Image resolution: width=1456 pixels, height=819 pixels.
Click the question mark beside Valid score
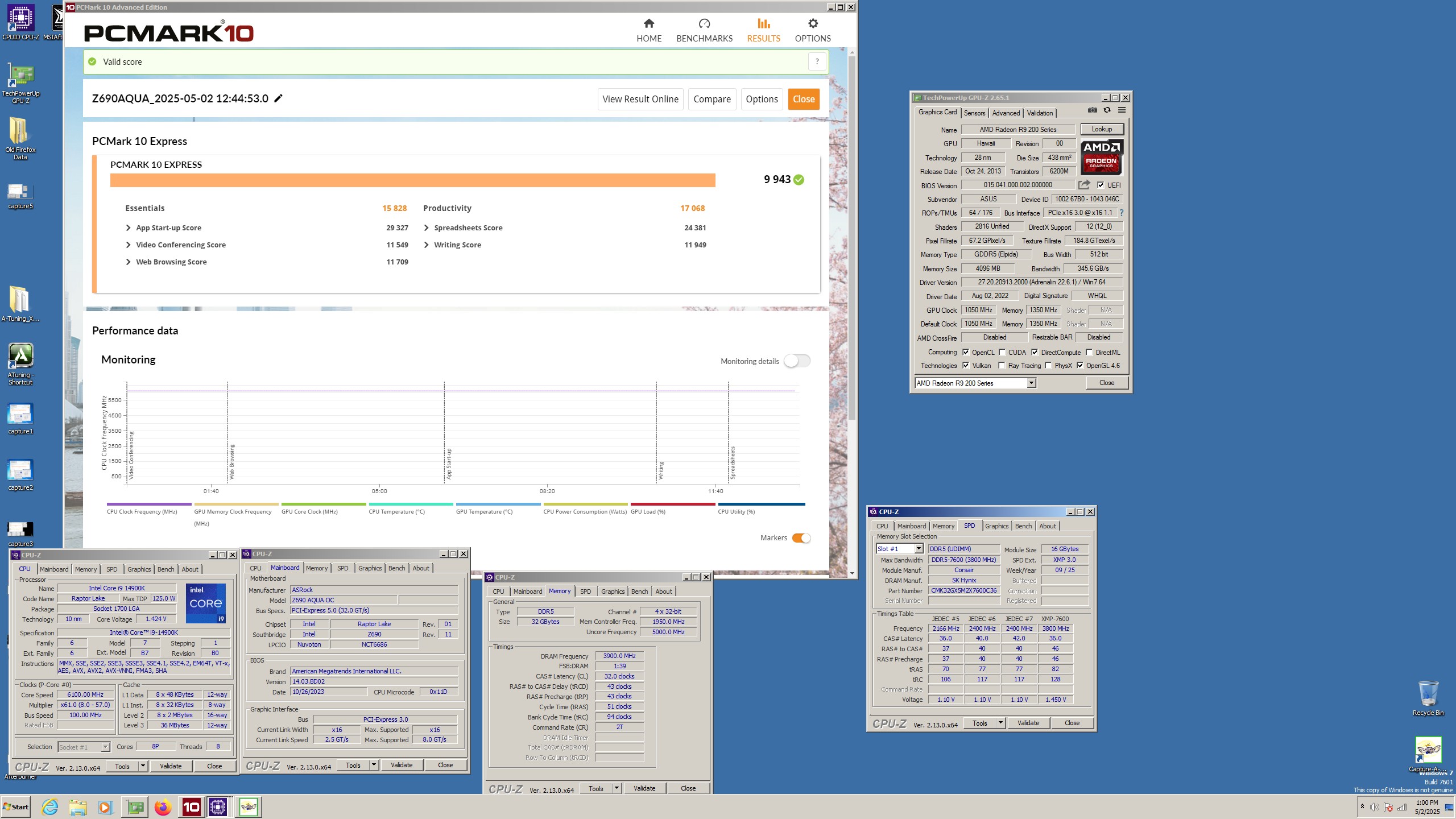point(817,61)
